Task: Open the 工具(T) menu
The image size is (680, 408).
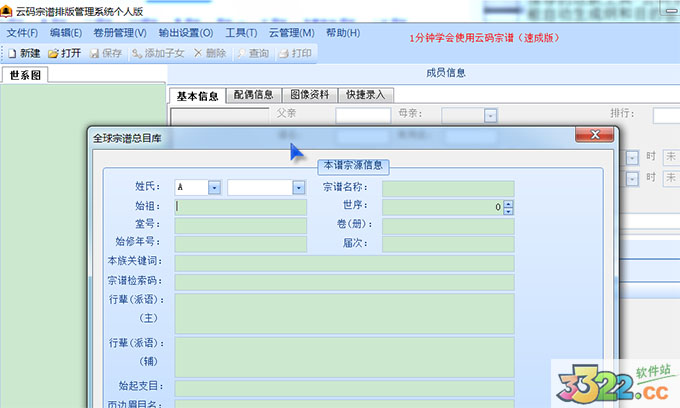Action: (241, 33)
